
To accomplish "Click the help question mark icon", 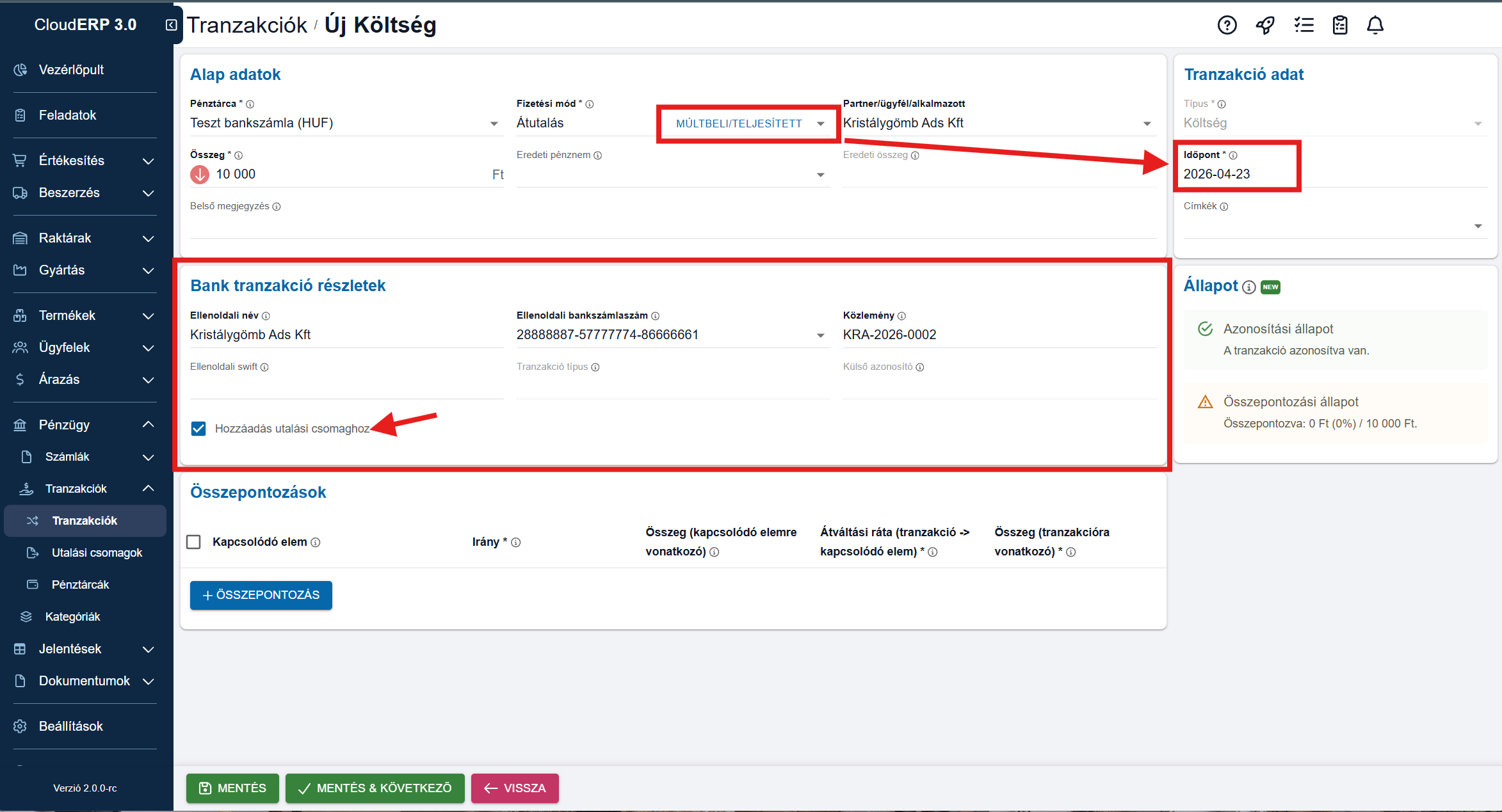I will pos(1227,25).
